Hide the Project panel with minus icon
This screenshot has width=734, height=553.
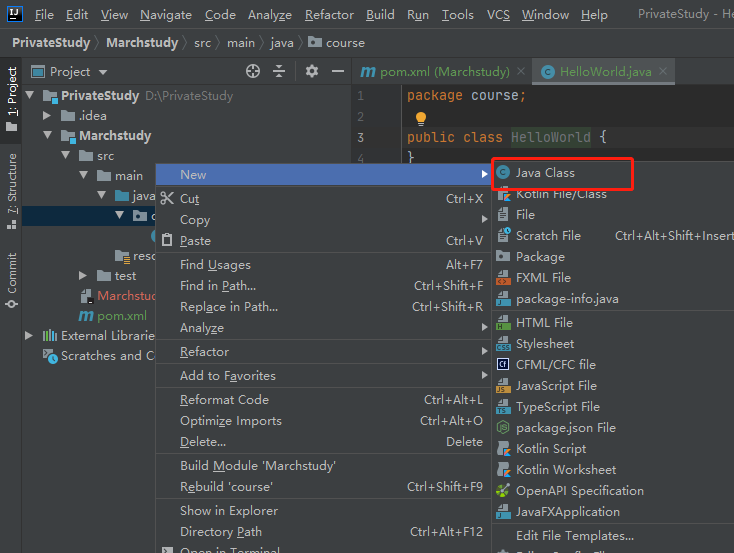pyautogui.click(x=338, y=71)
